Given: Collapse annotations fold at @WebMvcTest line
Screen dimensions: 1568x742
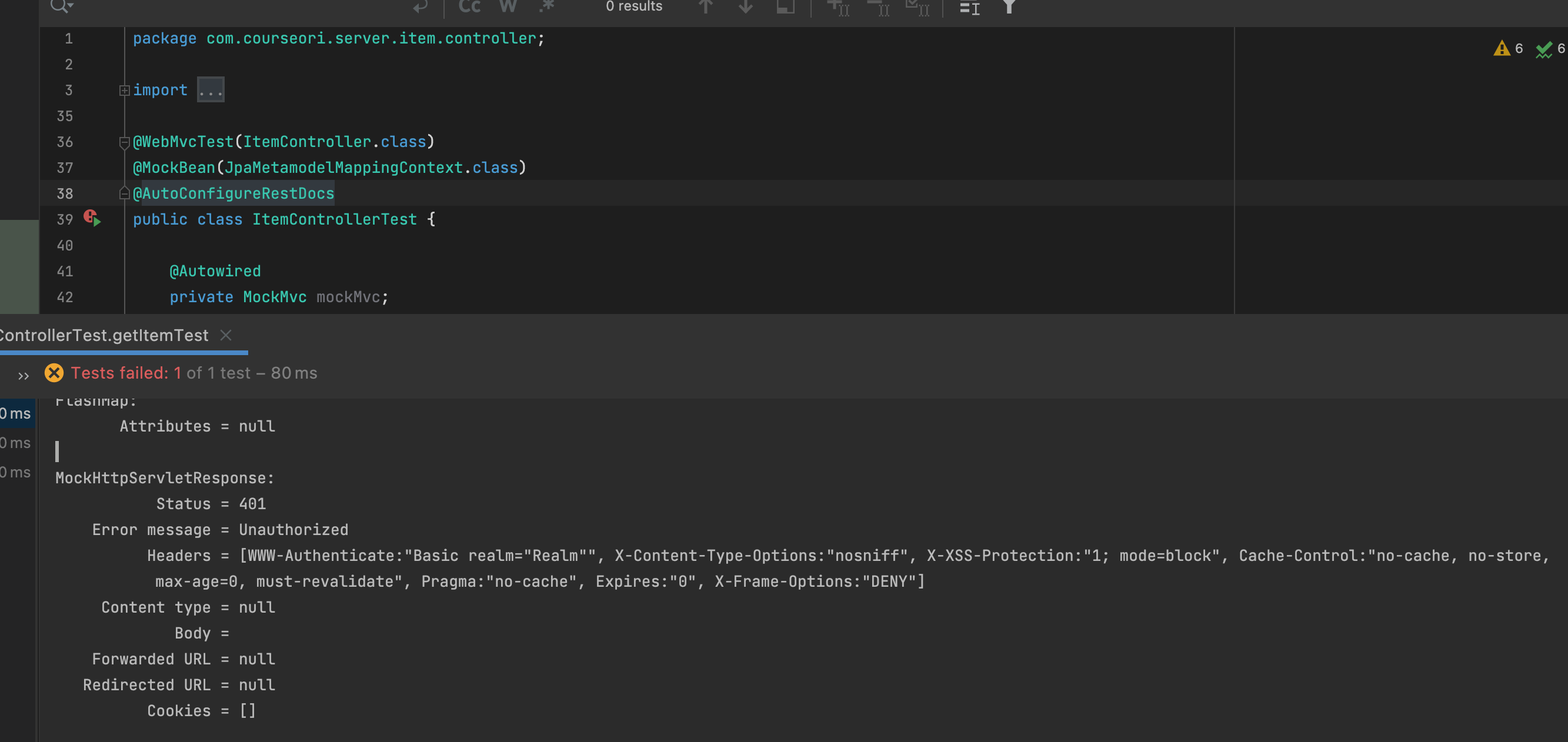Looking at the screenshot, I should point(124,142).
